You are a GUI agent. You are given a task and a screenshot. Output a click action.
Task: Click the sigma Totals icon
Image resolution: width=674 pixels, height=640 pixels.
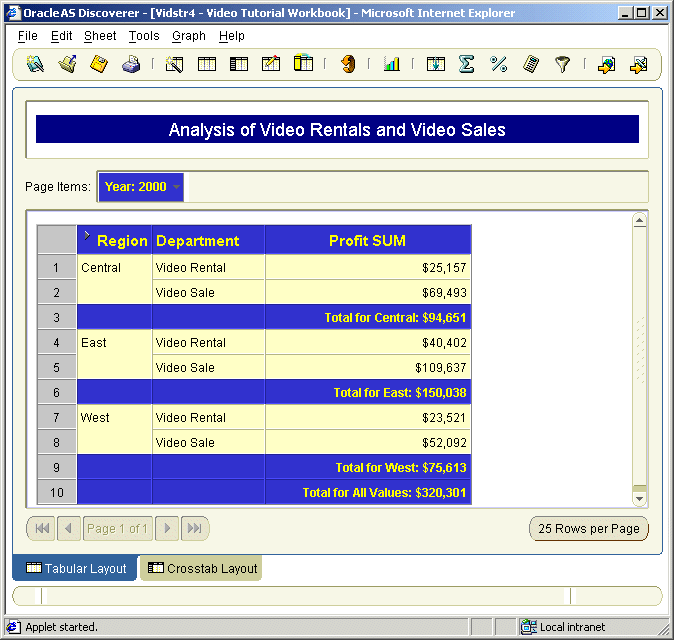point(466,64)
